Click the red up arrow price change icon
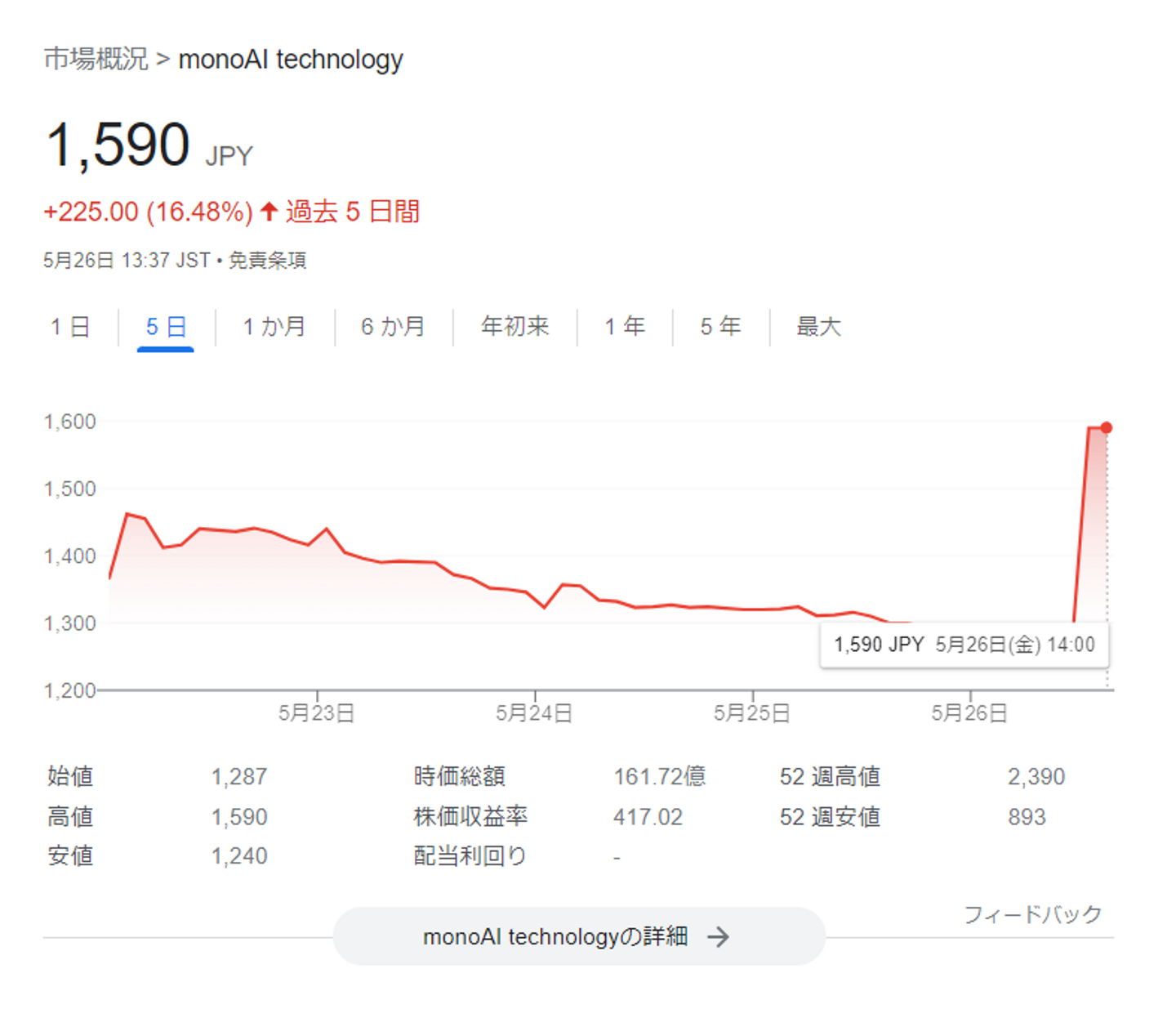The width and height of the screenshot is (1176, 1018). tap(269, 212)
